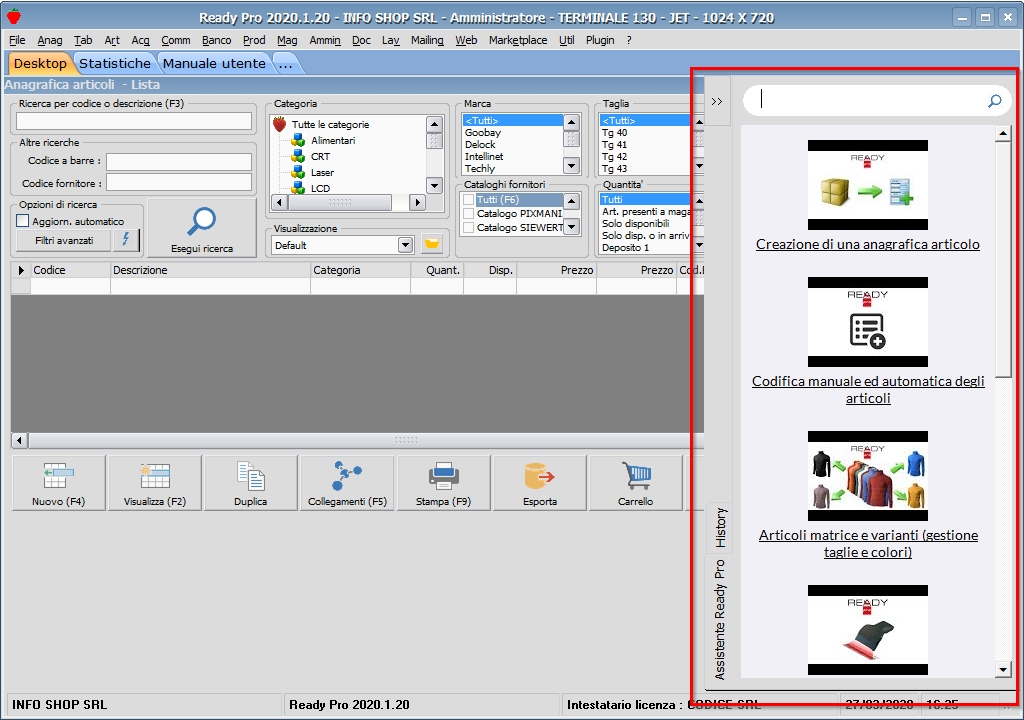Viewport: 1024px width, 720px height.
Task: Click the Codice fornitore input field
Action: (x=179, y=182)
